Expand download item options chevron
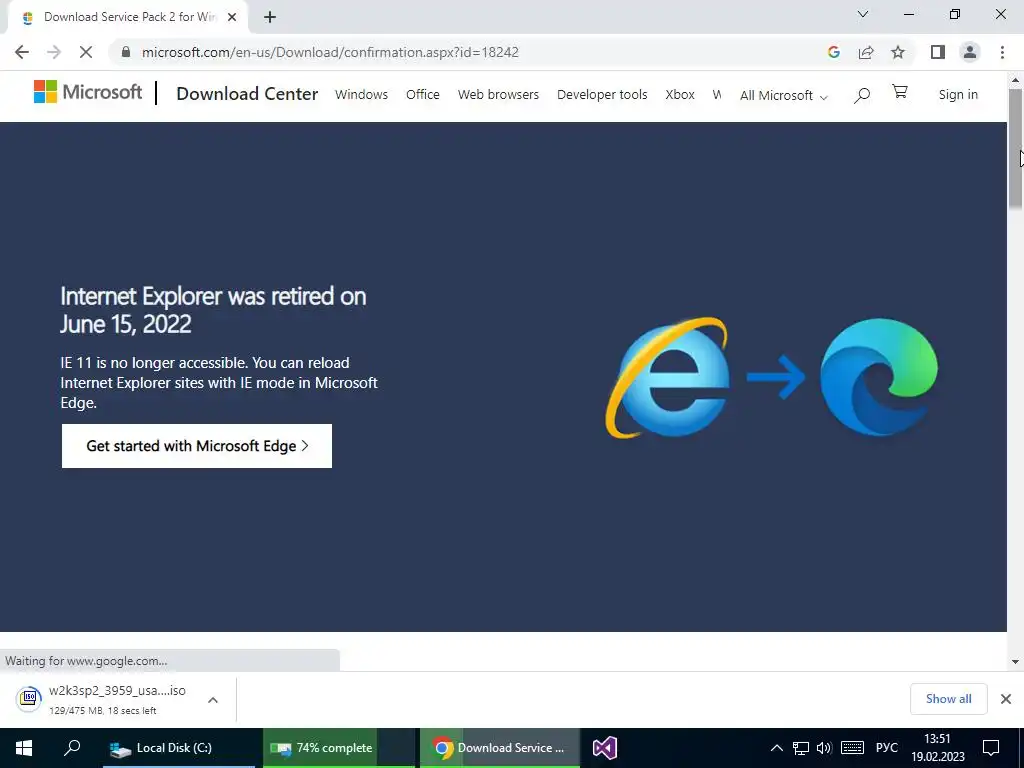1024x768 pixels. (213, 699)
